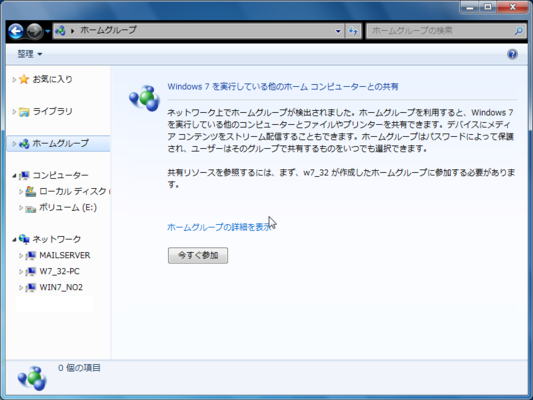
Task: Click the ホームグループ icon in the sidebar
Action: pyautogui.click(x=24, y=143)
